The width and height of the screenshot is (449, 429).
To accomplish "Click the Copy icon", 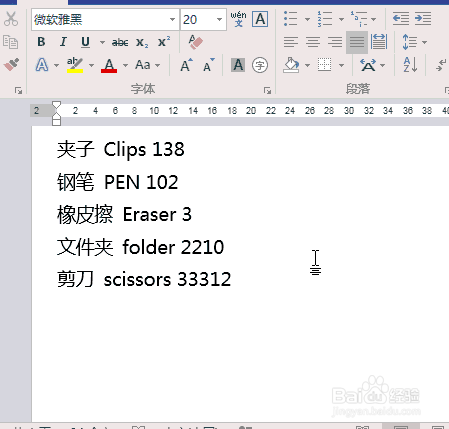I will (x=10, y=42).
